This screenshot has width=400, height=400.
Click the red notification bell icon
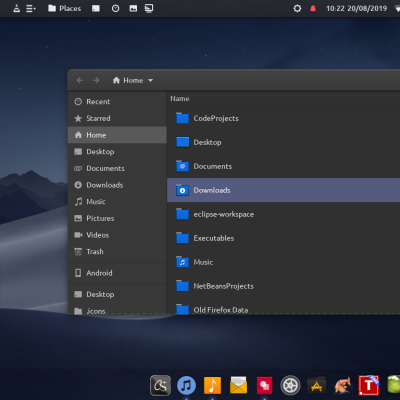pos(313,8)
